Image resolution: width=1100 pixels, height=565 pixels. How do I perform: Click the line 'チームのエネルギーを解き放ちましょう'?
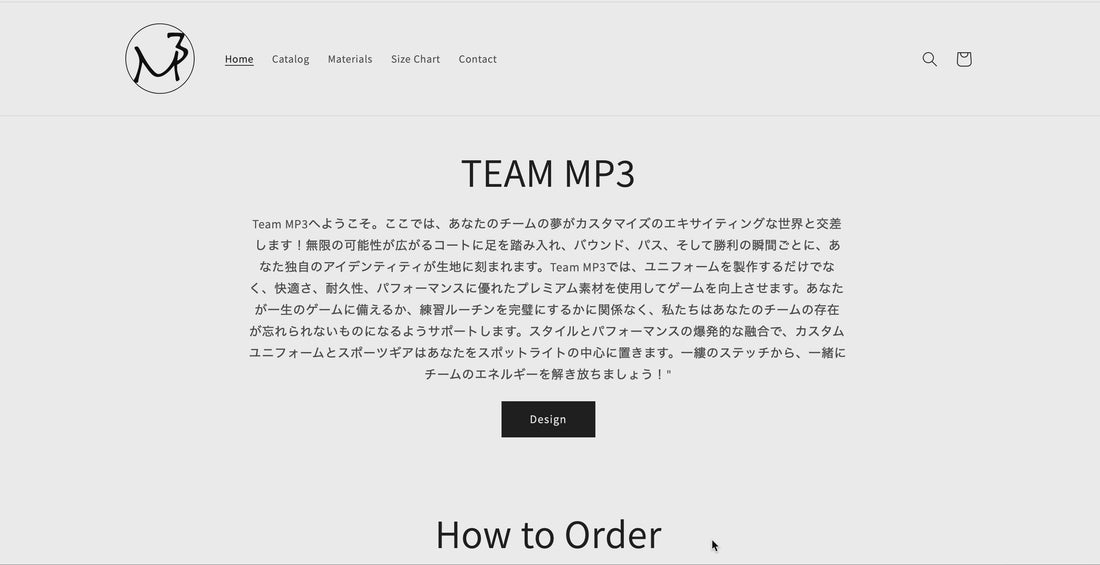[x=544, y=374]
